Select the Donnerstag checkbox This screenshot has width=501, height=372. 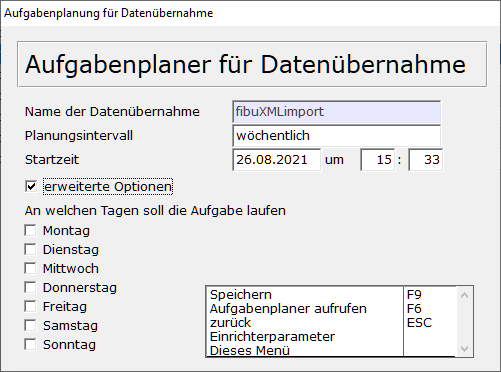click(30, 287)
